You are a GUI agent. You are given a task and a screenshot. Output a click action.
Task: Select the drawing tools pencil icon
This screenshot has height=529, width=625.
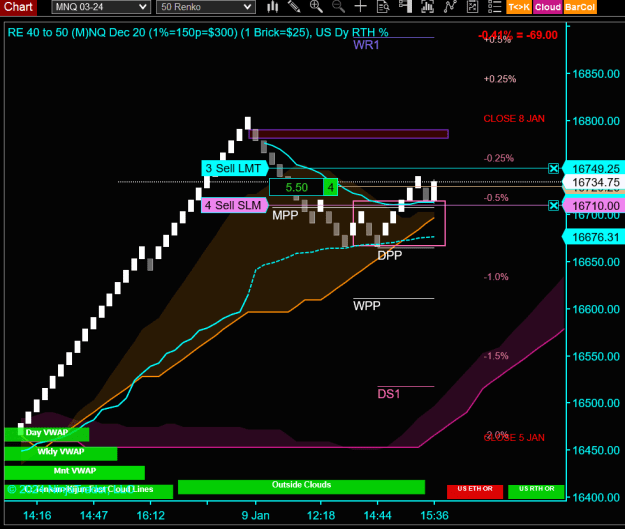[x=294, y=7]
